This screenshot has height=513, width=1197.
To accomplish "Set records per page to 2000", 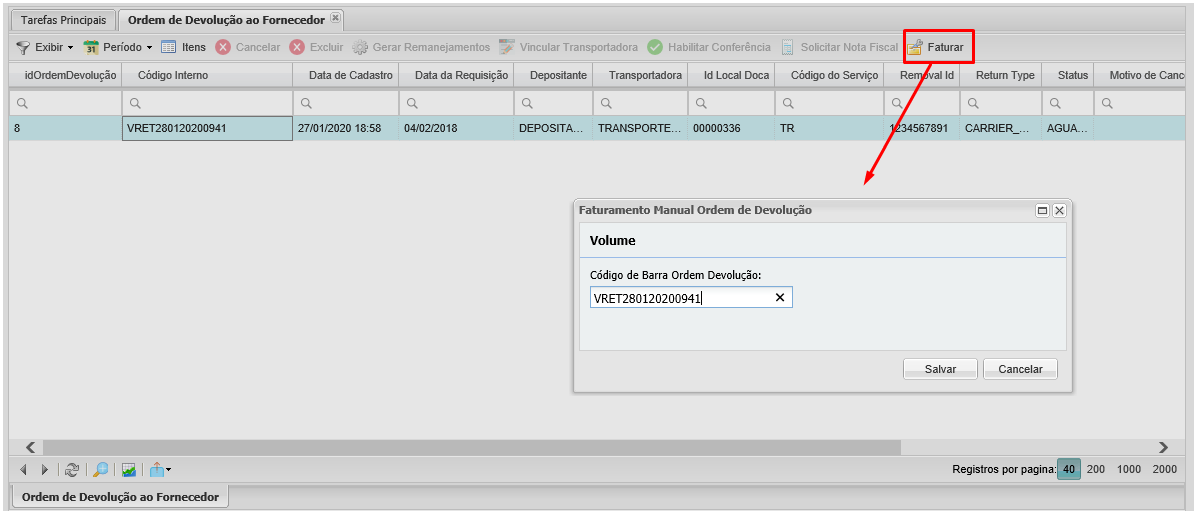I will [1164, 469].
